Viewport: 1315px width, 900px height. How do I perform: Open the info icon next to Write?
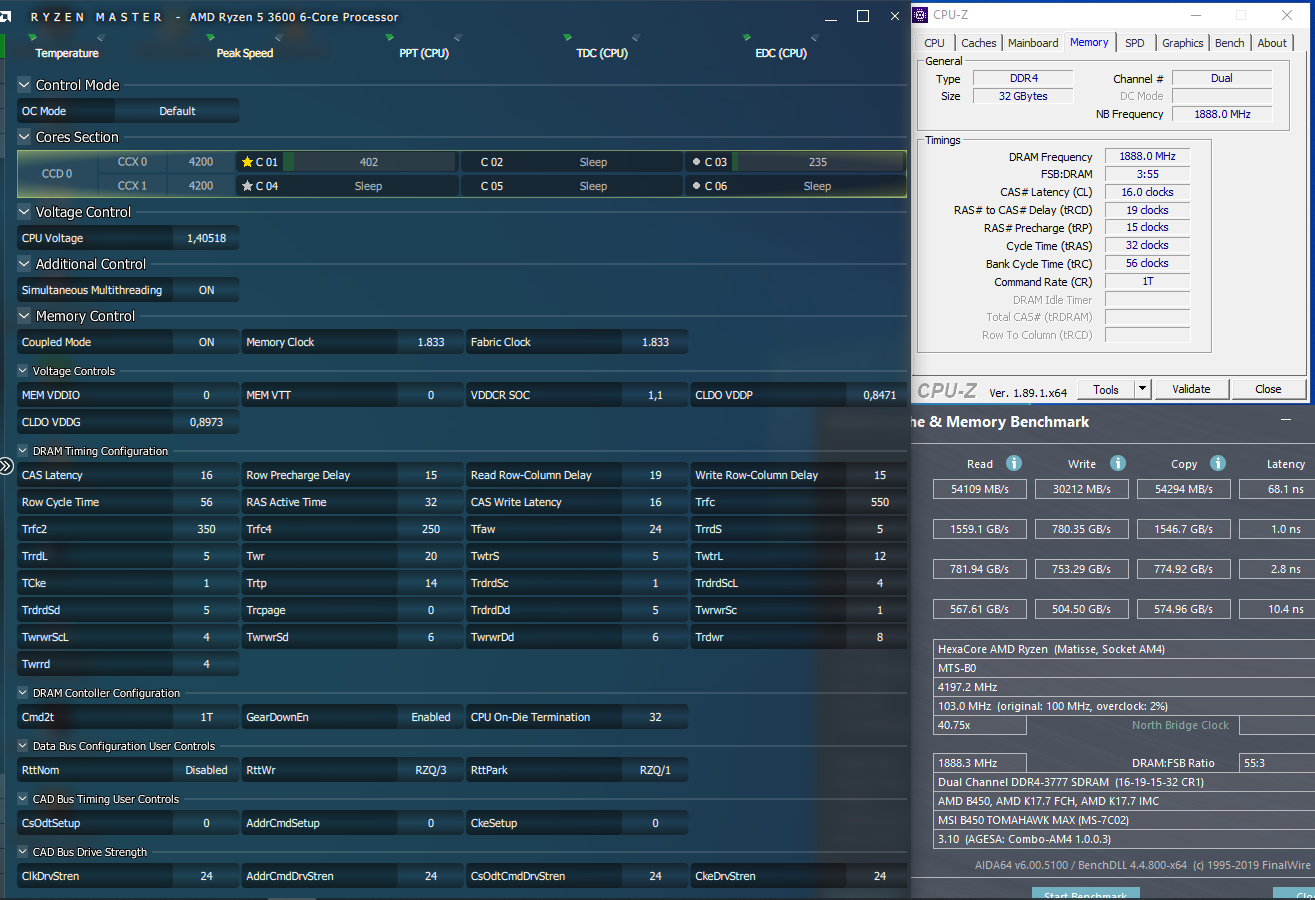1118,463
